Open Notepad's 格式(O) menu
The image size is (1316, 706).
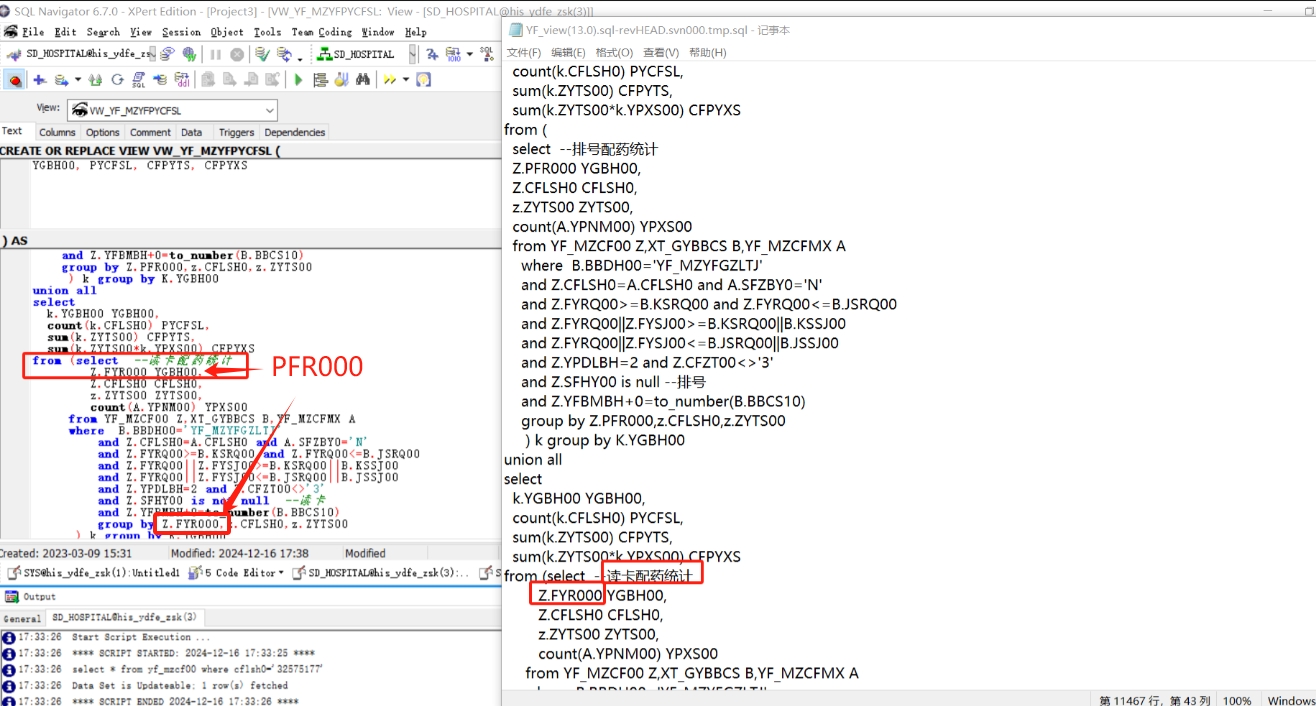tap(614, 52)
